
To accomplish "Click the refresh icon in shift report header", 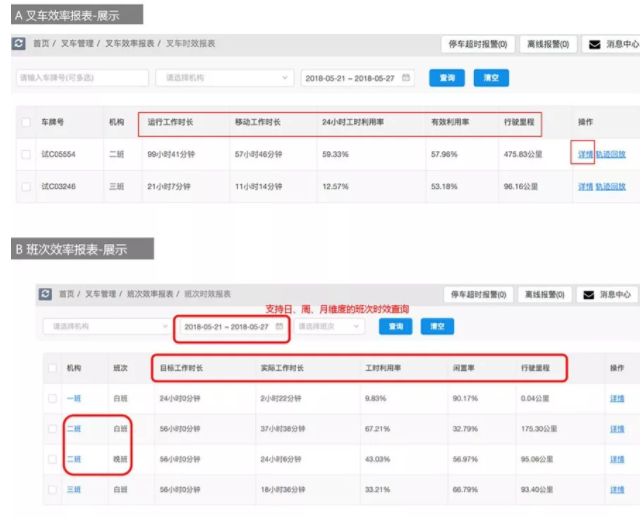I will coord(46,294).
